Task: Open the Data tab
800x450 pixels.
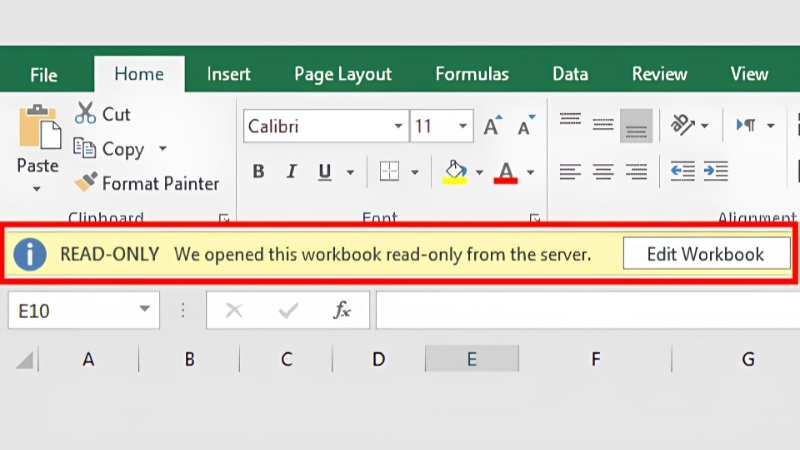Action: [x=570, y=74]
